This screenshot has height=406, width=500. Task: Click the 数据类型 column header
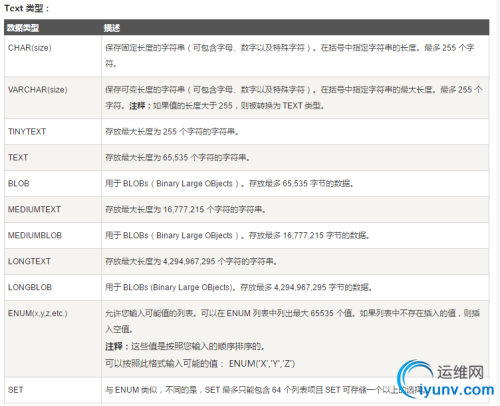[23, 28]
